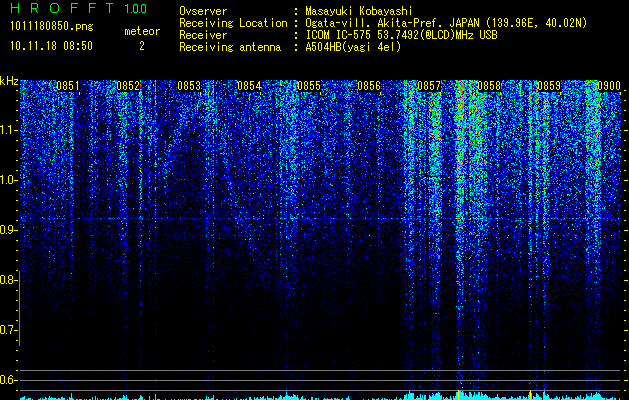
Task: Click the meteor count value 2
Action: 142,46
